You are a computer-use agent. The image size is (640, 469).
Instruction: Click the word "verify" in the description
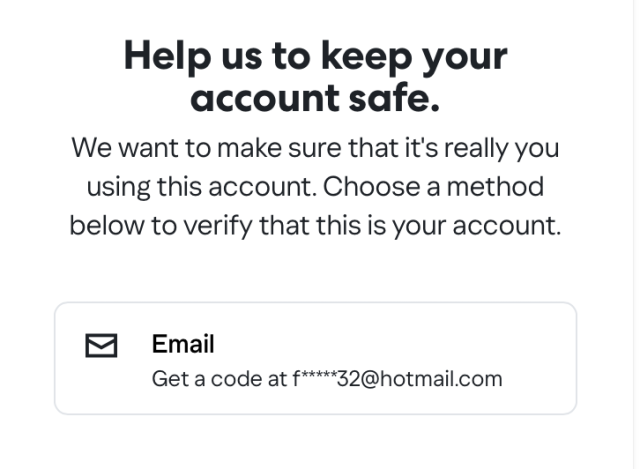coord(218,226)
